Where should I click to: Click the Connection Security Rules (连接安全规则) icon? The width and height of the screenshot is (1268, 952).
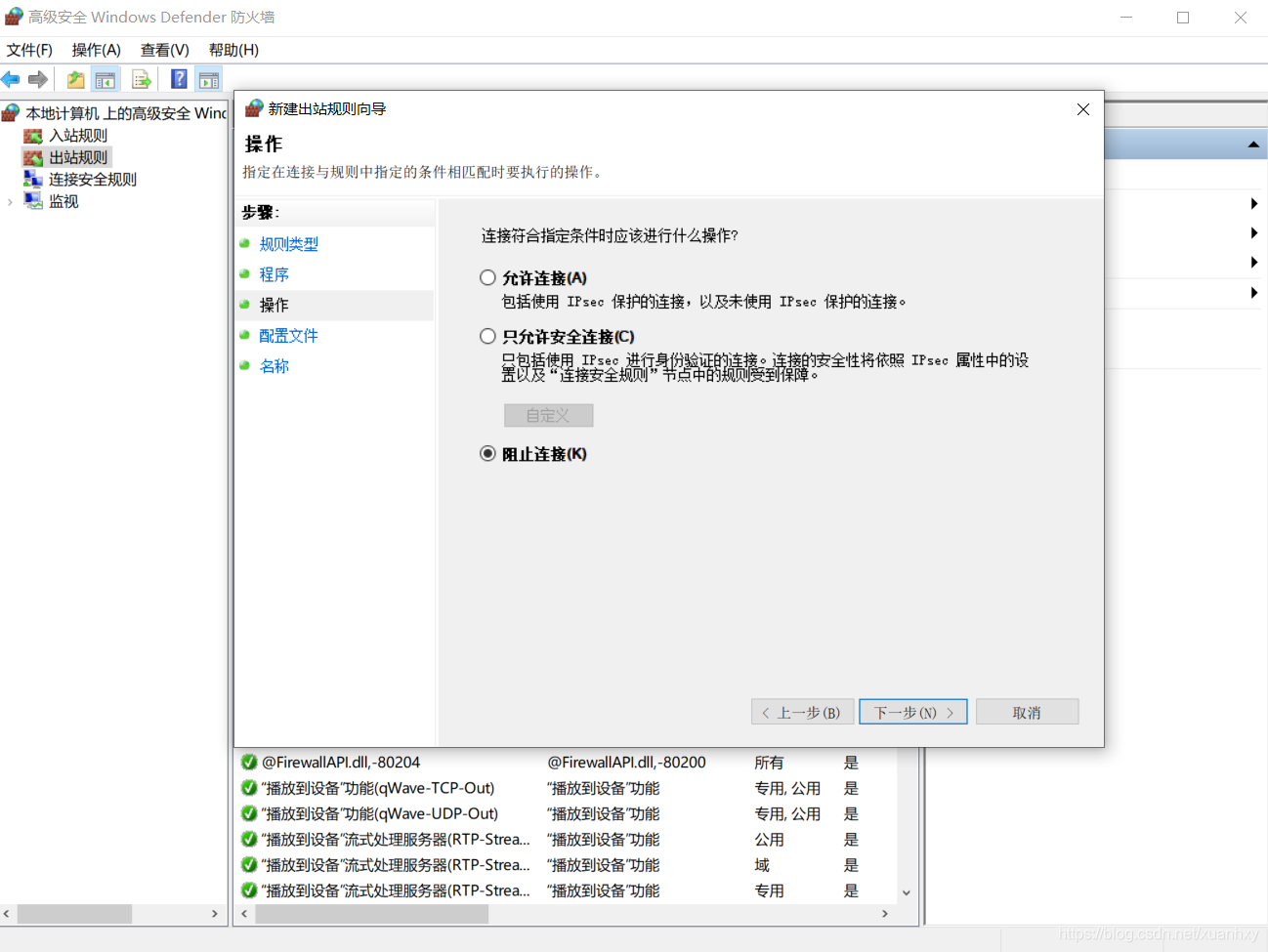33,179
